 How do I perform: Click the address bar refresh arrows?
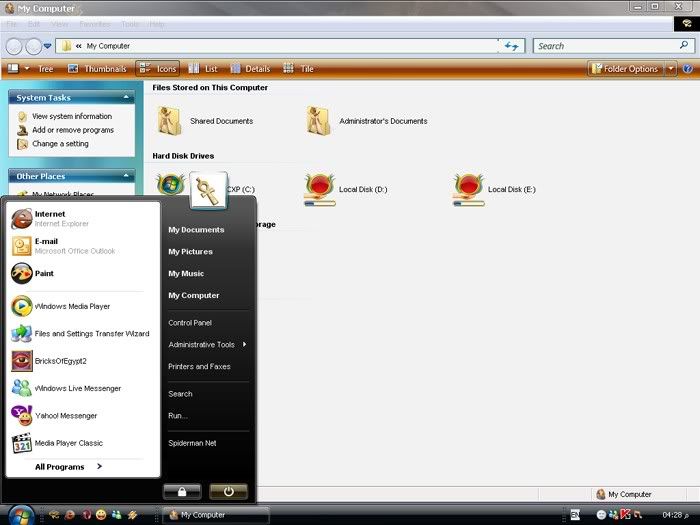512,46
